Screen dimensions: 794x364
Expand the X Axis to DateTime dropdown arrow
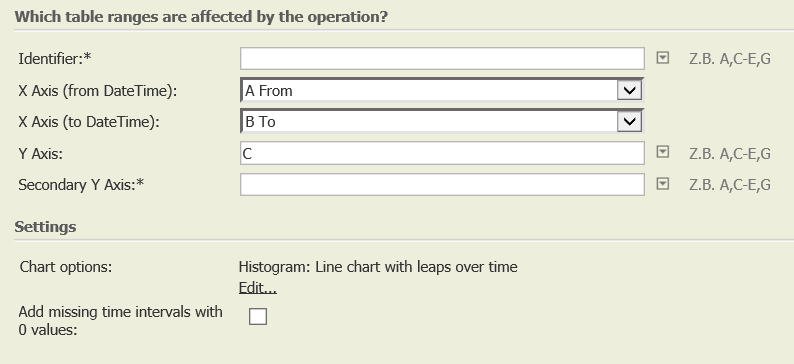click(x=629, y=122)
